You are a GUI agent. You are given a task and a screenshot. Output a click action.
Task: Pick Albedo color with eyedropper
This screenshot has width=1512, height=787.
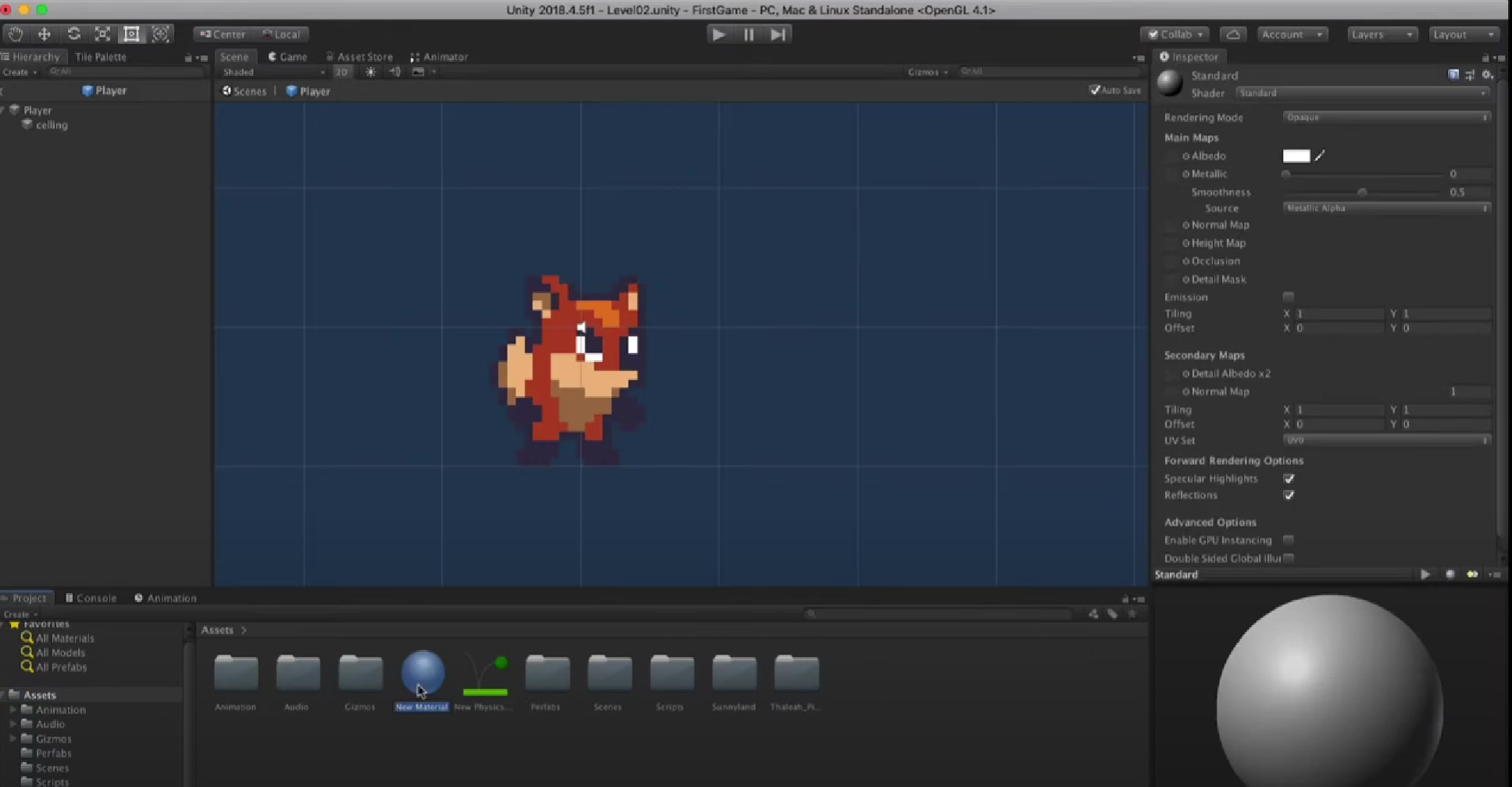click(1320, 156)
